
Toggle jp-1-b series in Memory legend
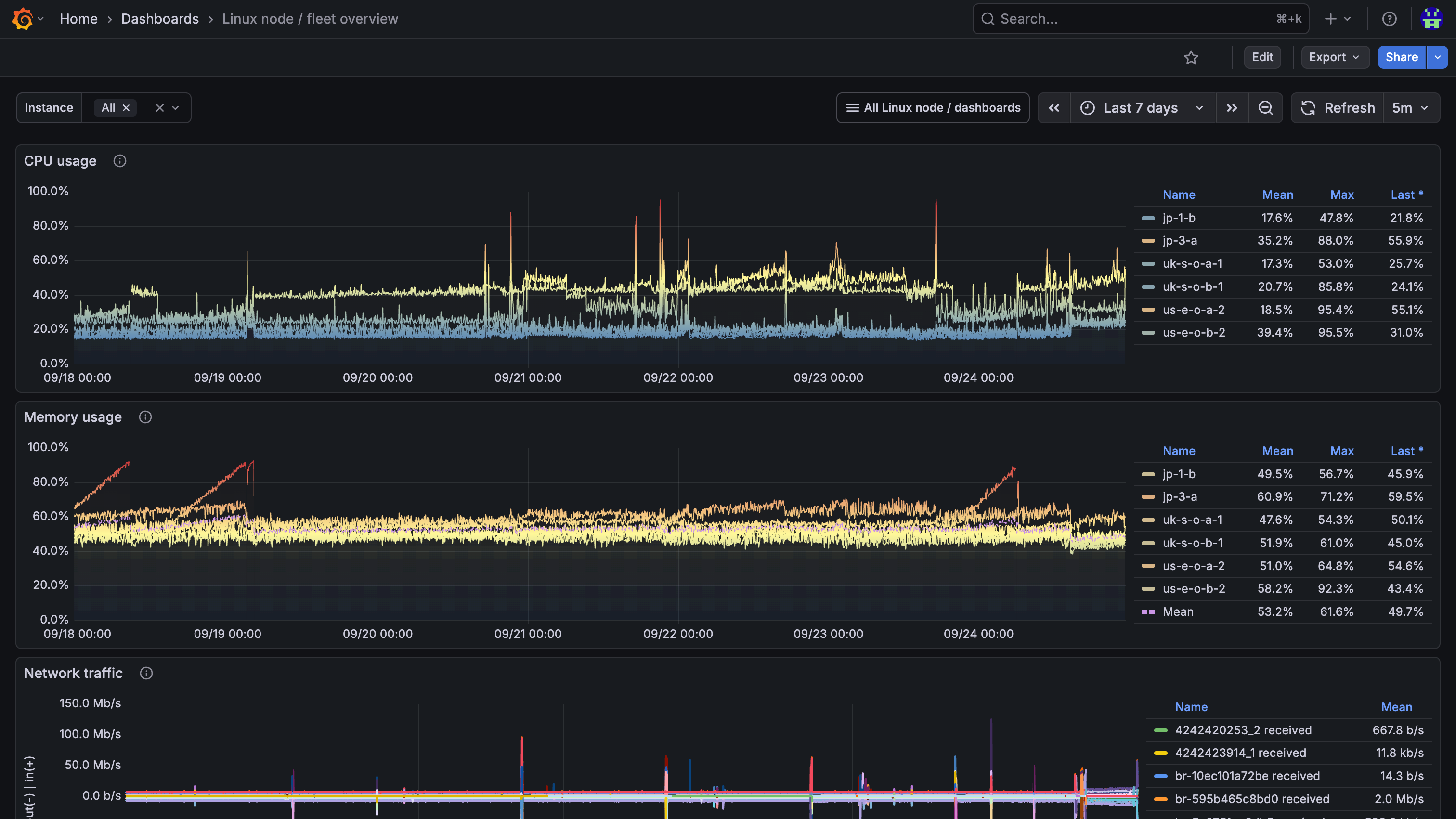click(1179, 474)
